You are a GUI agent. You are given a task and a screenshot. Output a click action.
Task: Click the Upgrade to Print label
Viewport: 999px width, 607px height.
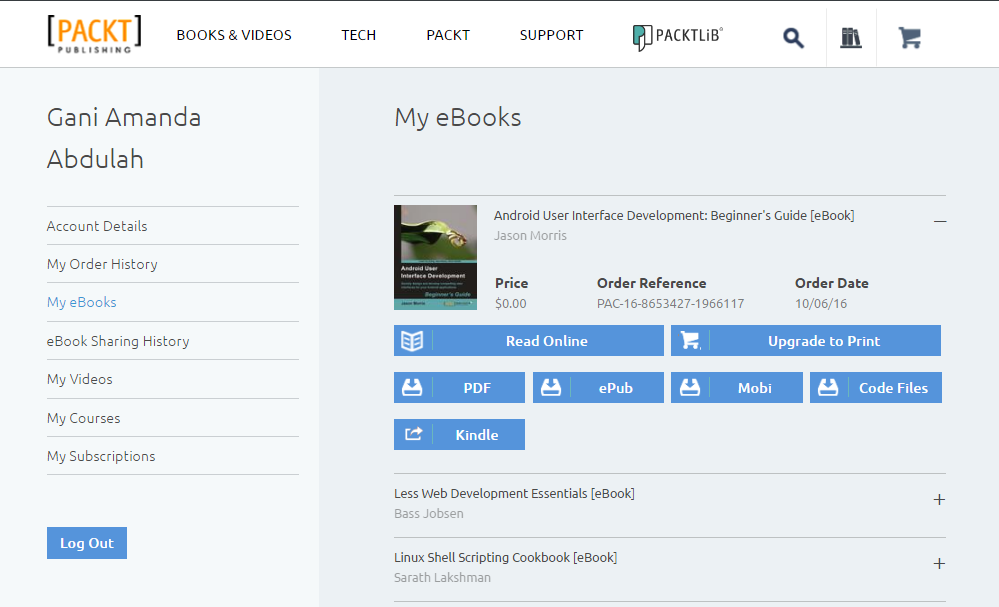coord(824,341)
